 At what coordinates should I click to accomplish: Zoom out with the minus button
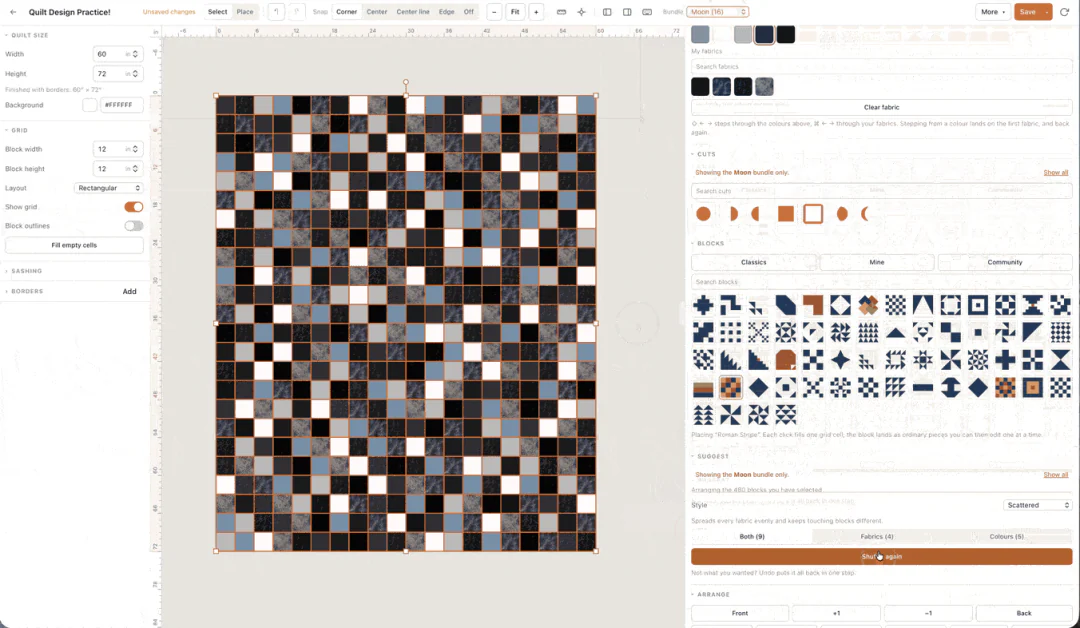click(x=494, y=12)
